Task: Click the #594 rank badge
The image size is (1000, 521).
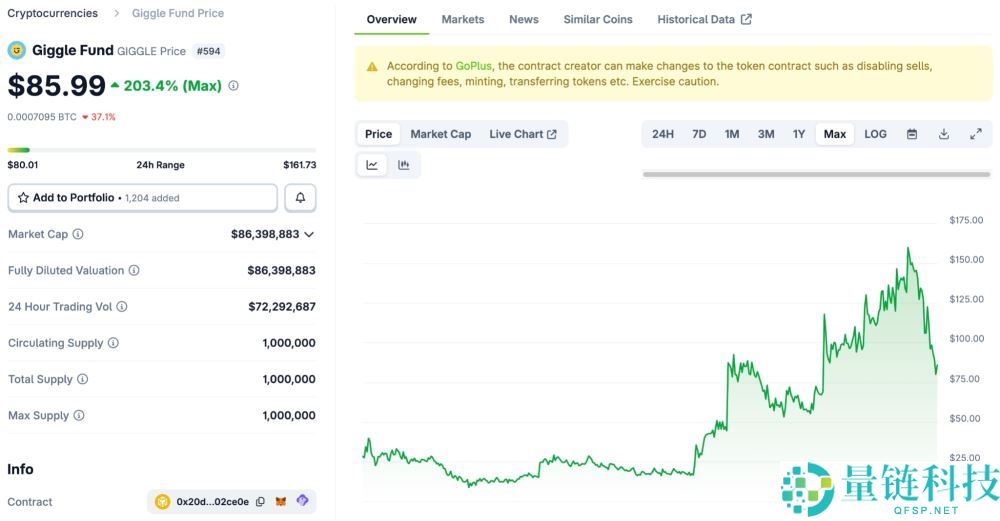Action: pyautogui.click(x=209, y=51)
